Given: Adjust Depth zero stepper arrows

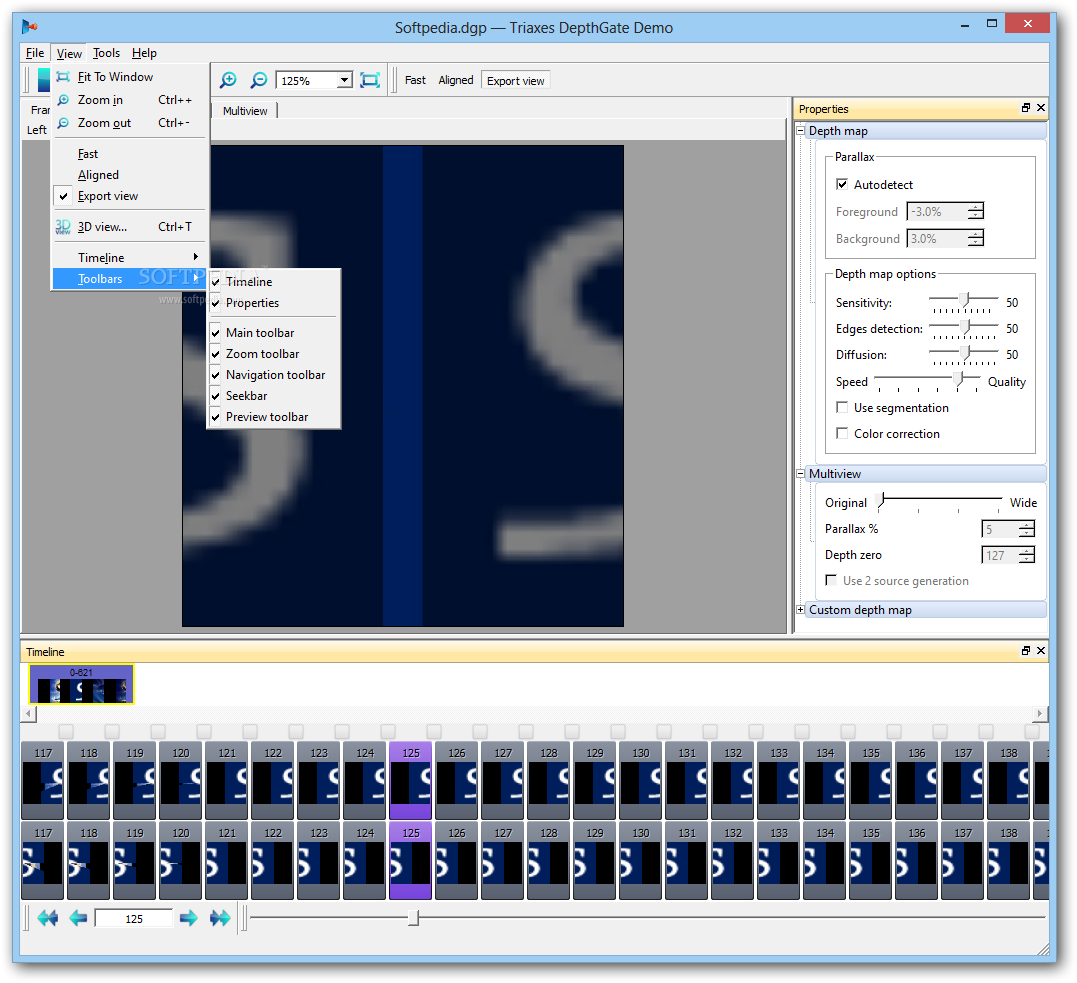Looking at the screenshot, I should [1026, 555].
